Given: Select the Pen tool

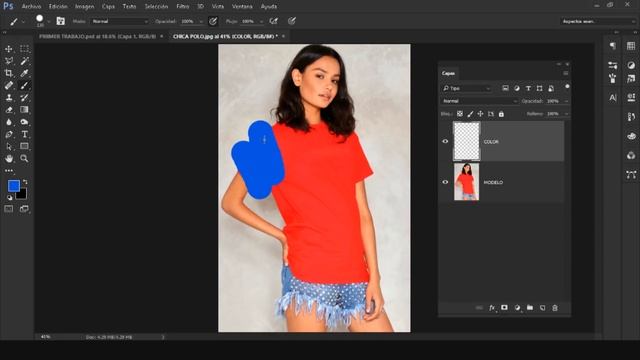Looking at the screenshot, I should point(9,134).
